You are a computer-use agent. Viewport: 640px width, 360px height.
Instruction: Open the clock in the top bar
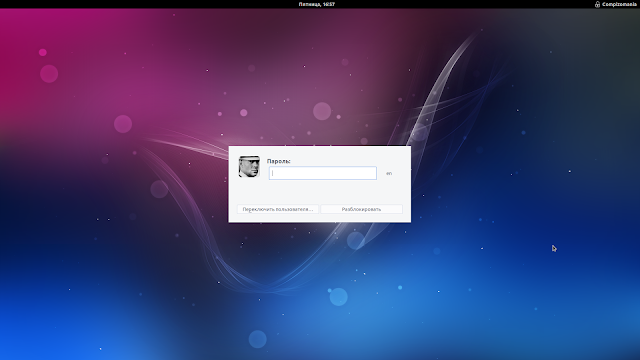(316, 4)
